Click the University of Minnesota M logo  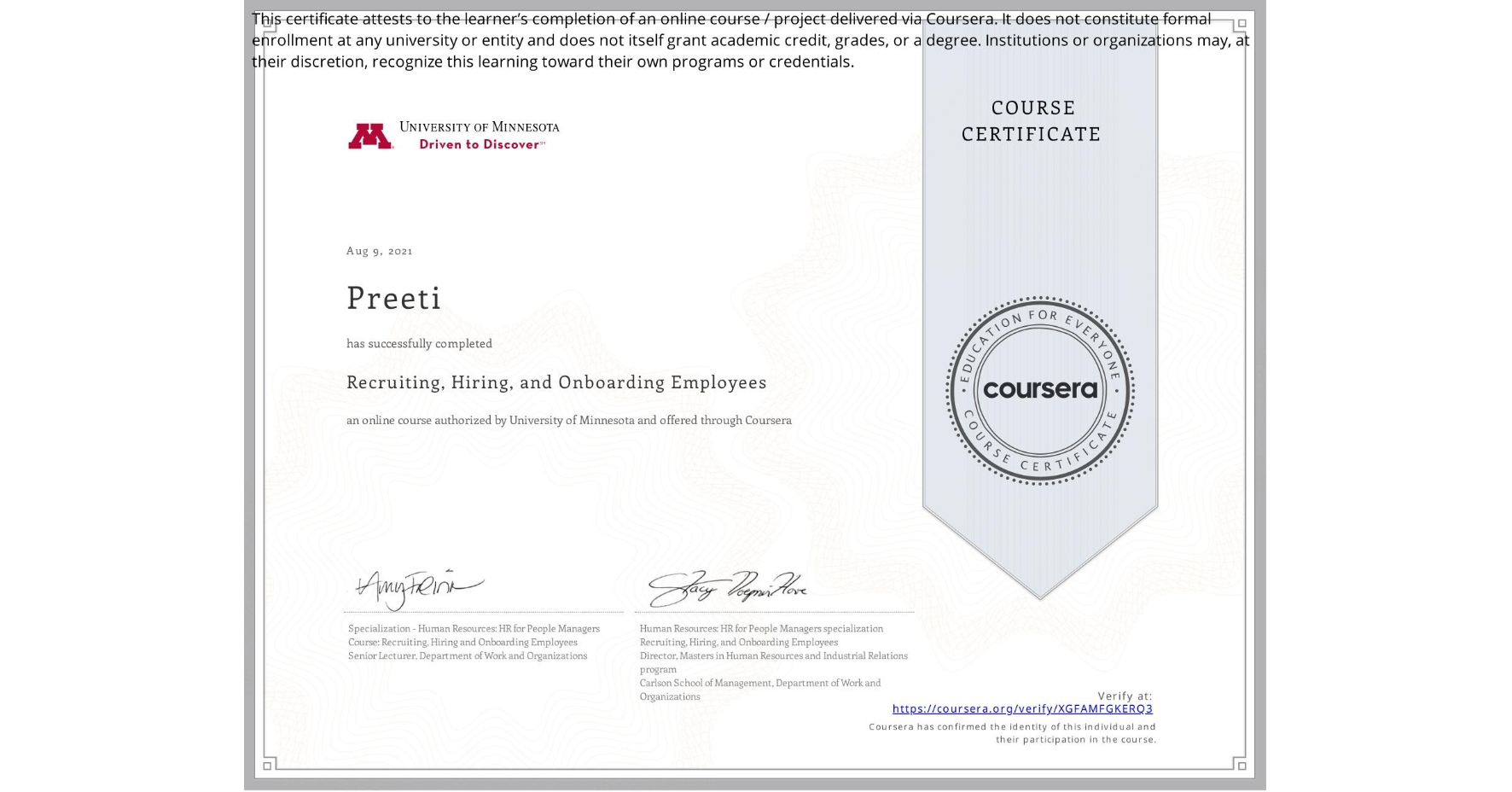click(x=370, y=137)
